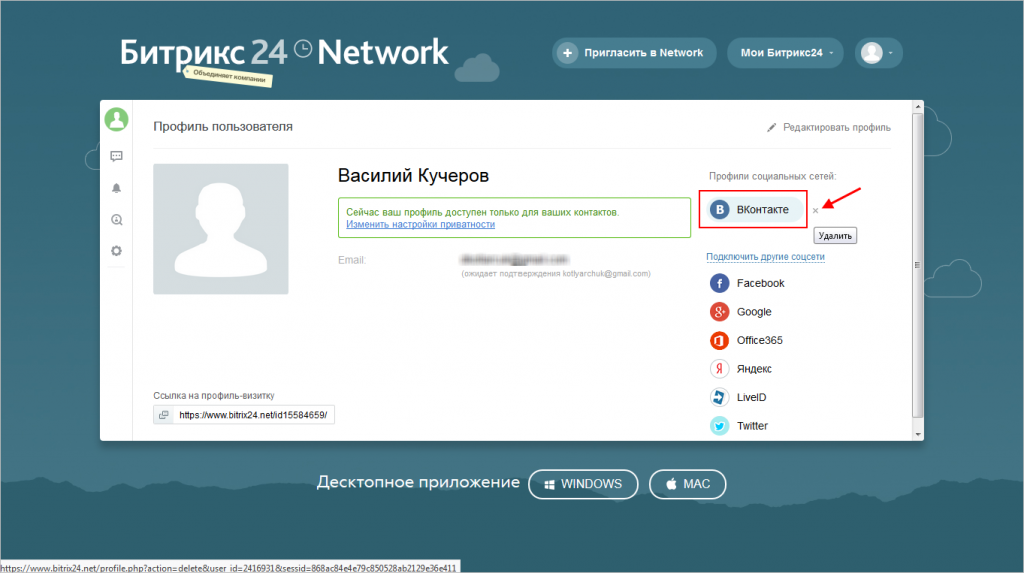Click the Office365 icon
This screenshot has height=573, width=1024.
point(719,340)
